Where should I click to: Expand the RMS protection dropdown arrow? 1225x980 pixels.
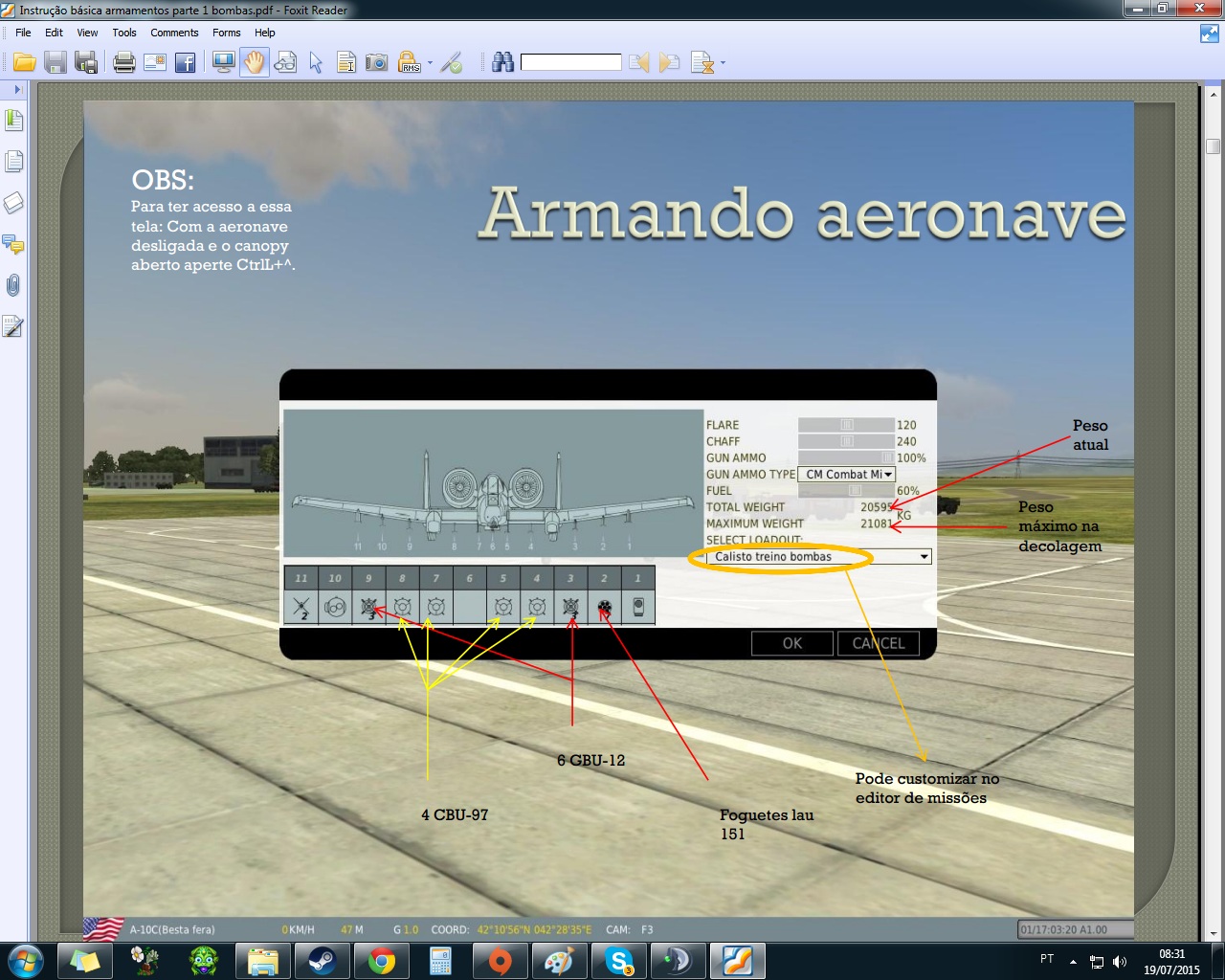point(430,64)
